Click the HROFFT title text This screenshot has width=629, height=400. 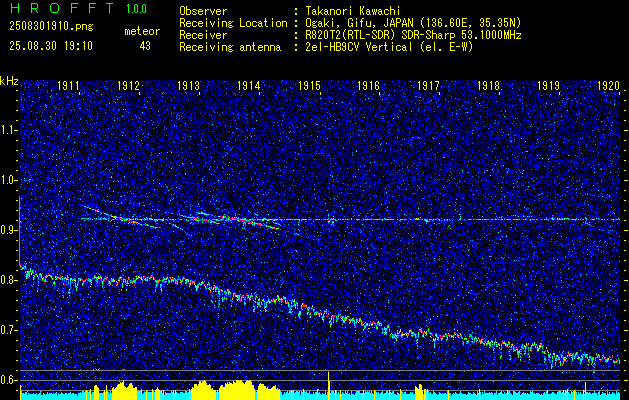coord(62,8)
